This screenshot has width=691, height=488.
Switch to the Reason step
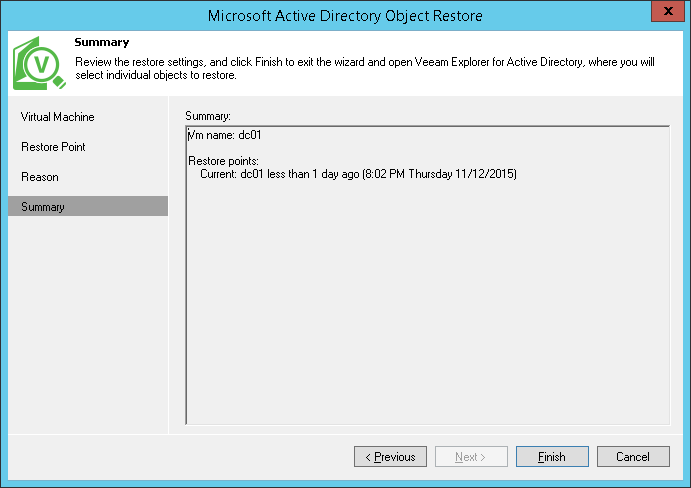40,177
